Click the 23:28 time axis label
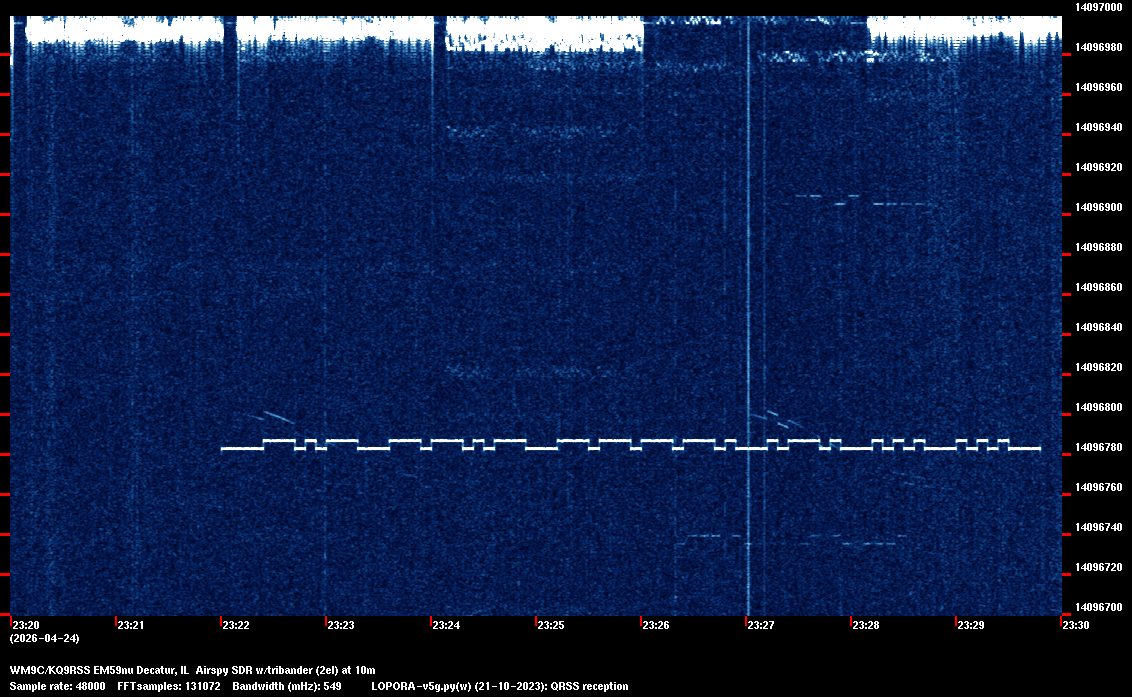Image resolution: width=1132 pixels, height=697 pixels. tap(866, 625)
